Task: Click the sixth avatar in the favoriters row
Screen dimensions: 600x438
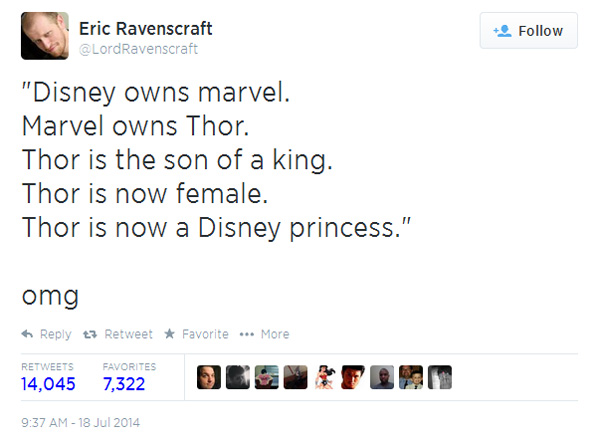Action: tap(354, 377)
